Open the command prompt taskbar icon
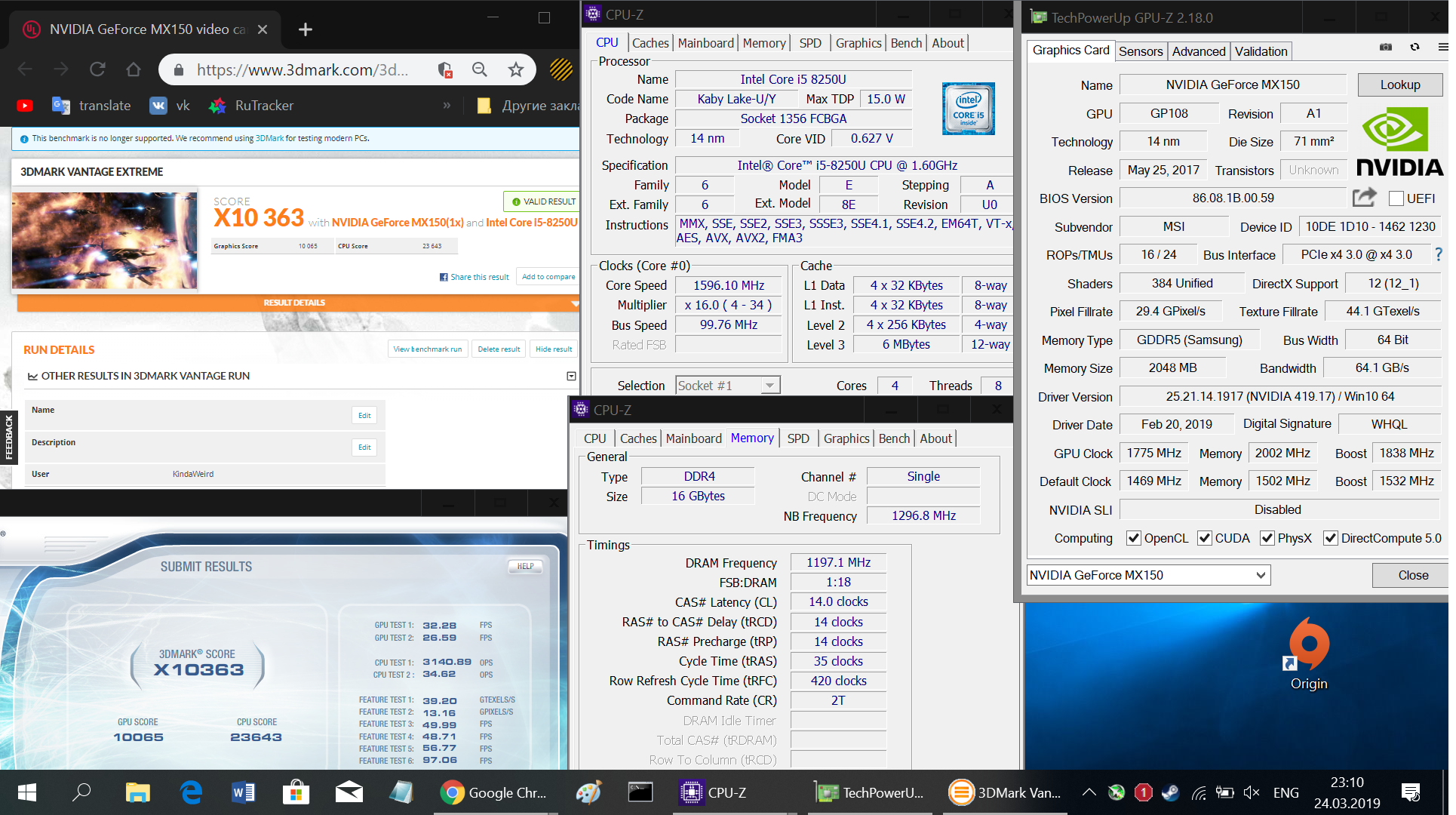Image resolution: width=1456 pixels, height=815 pixels. pos(640,792)
